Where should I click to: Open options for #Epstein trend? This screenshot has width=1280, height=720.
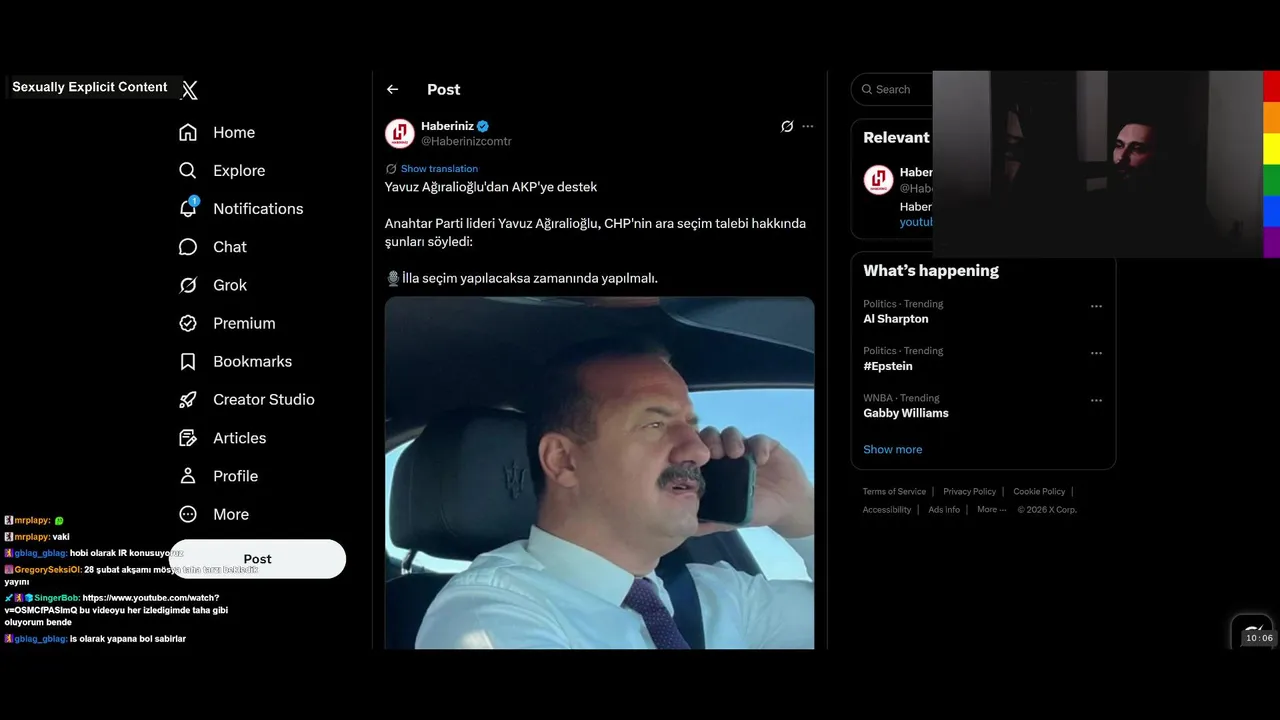pyautogui.click(x=1096, y=353)
